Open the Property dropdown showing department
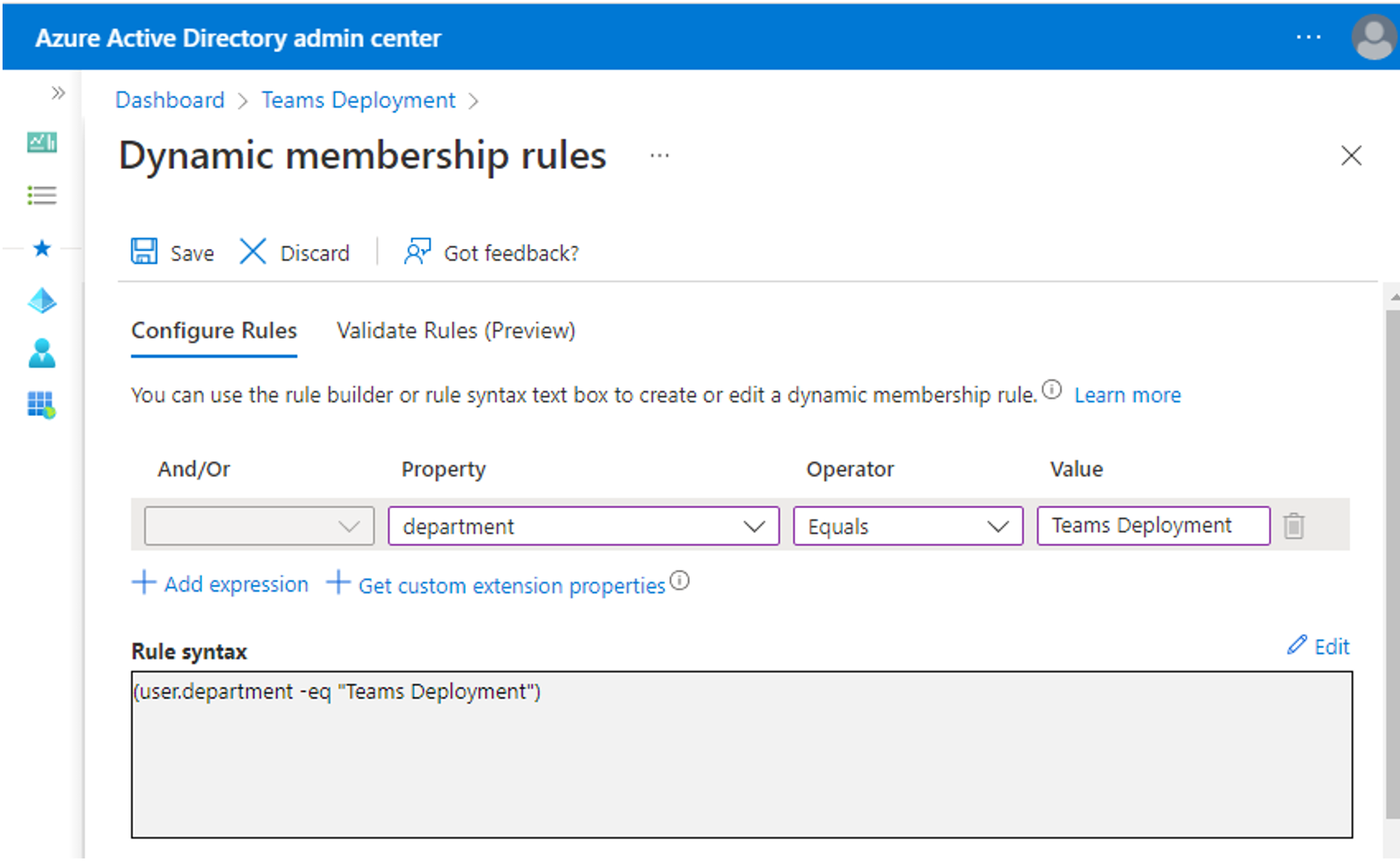The height and width of the screenshot is (861, 1400). [584, 526]
